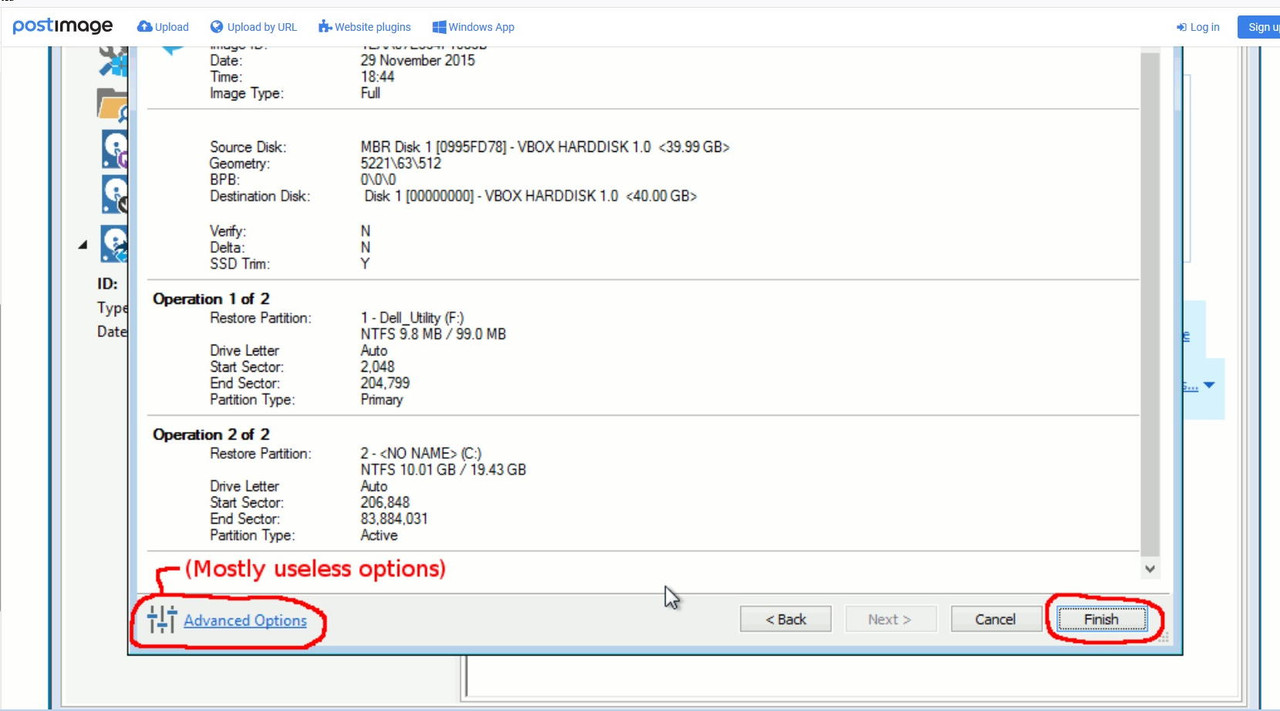
Task: Click the wrench tools icon in sidebar
Action: [113, 60]
